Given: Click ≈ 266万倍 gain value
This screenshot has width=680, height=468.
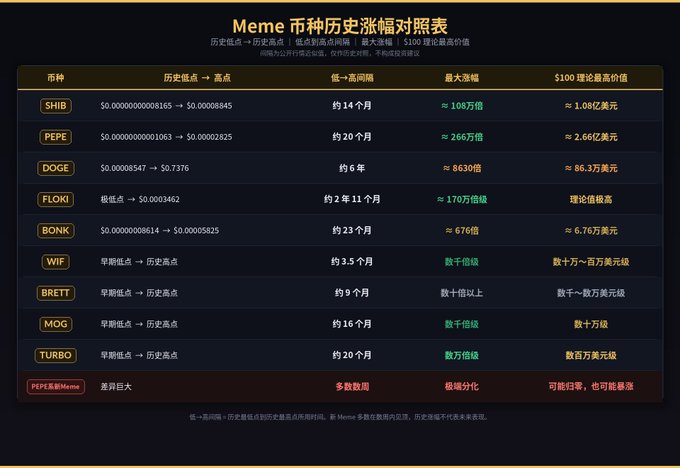Looking at the screenshot, I should click(462, 137).
